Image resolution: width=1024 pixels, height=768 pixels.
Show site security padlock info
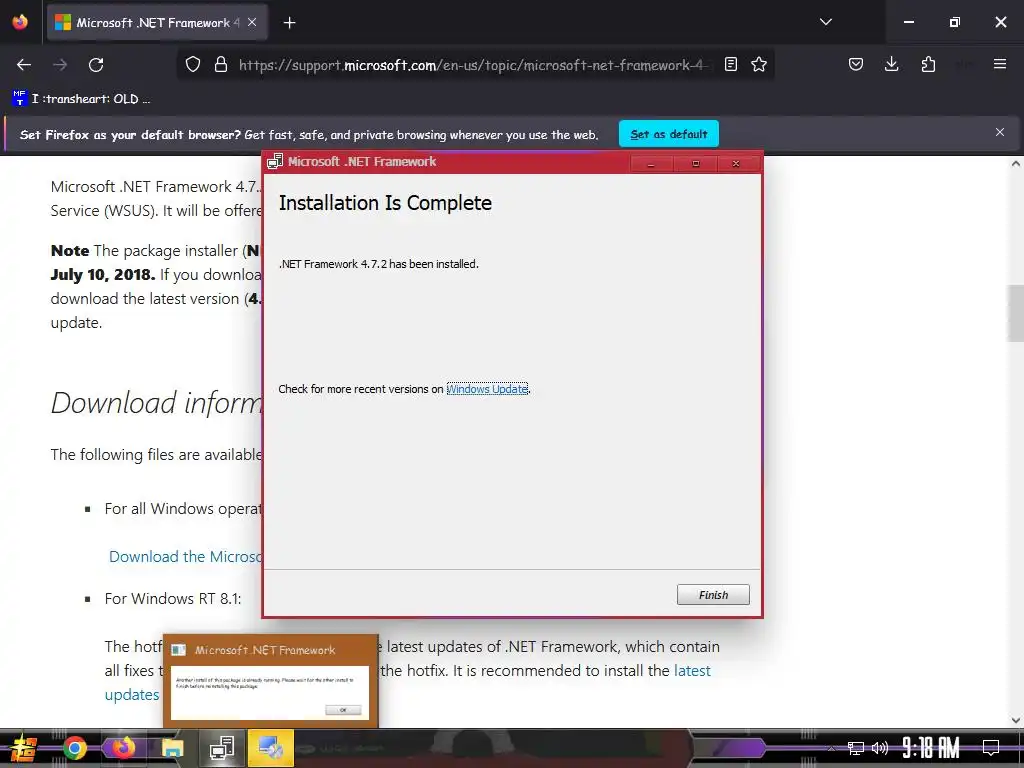[x=221, y=65]
